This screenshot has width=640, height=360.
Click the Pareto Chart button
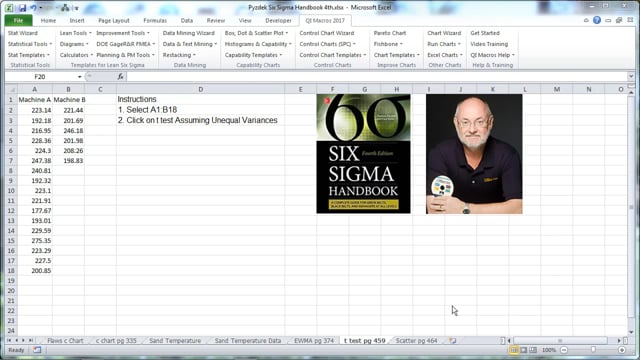[390, 33]
